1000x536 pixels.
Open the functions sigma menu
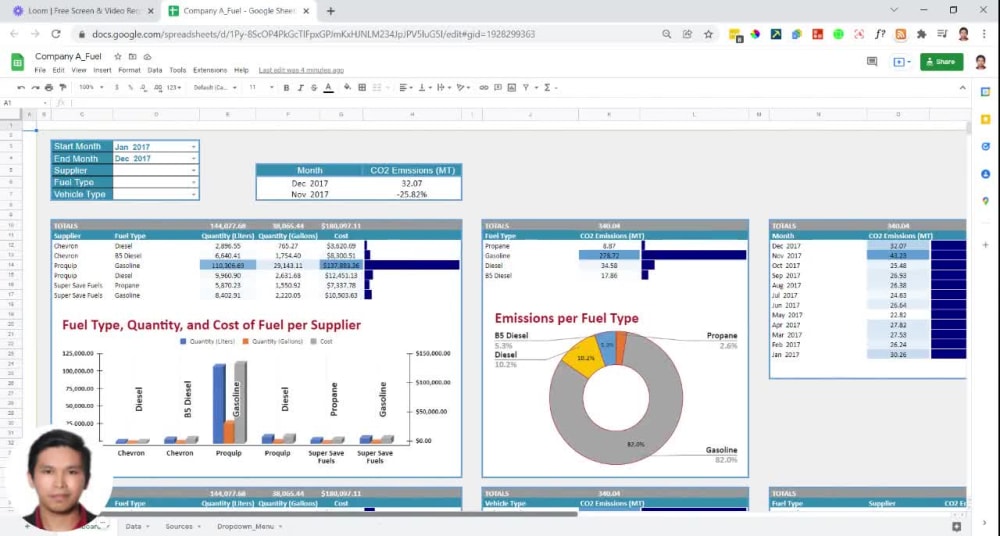coord(547,87)
